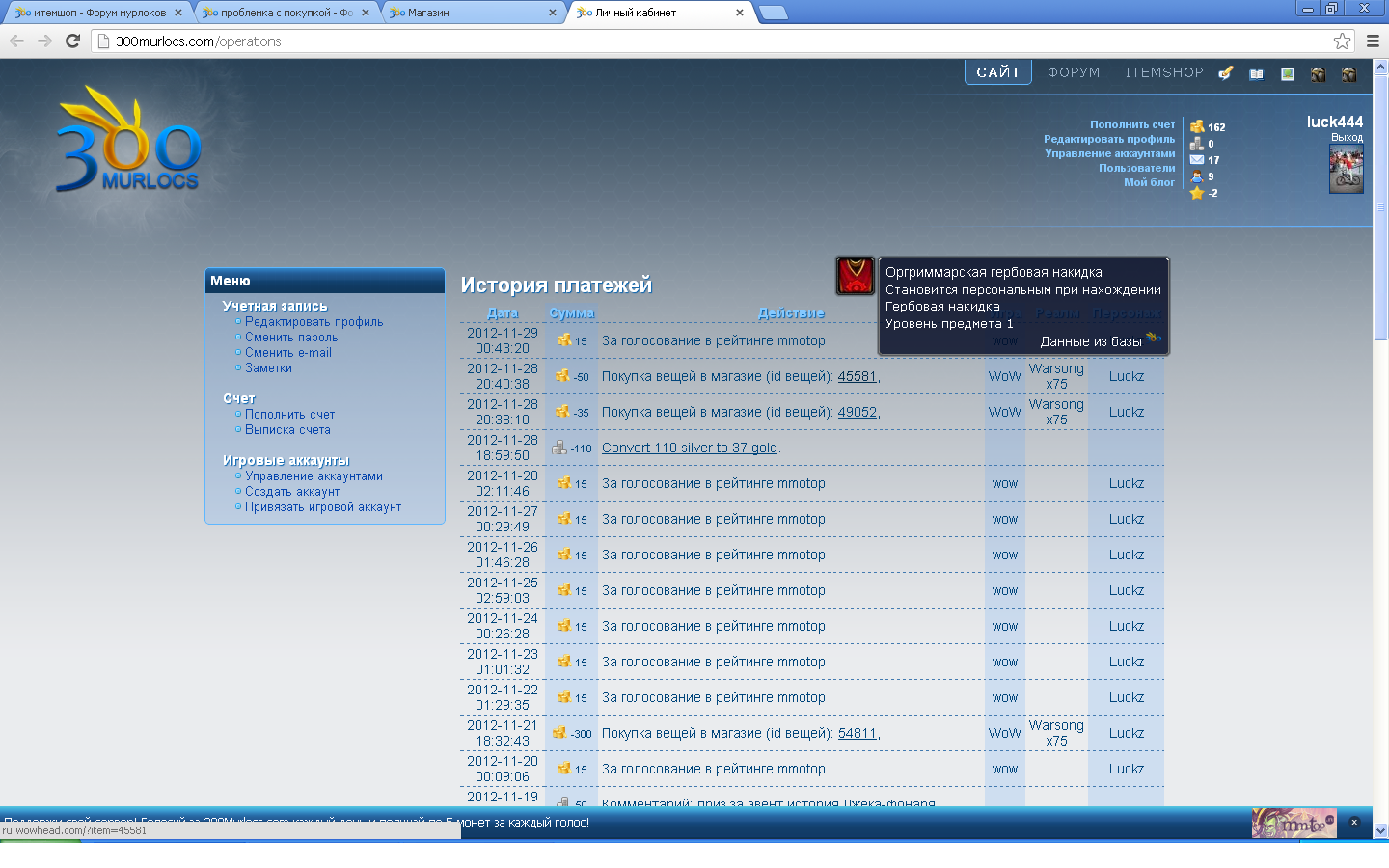The image size is (1389, 868).
Task: Open Выписка счета in menu
Action: pyautogui.click(x=287, y=430)
